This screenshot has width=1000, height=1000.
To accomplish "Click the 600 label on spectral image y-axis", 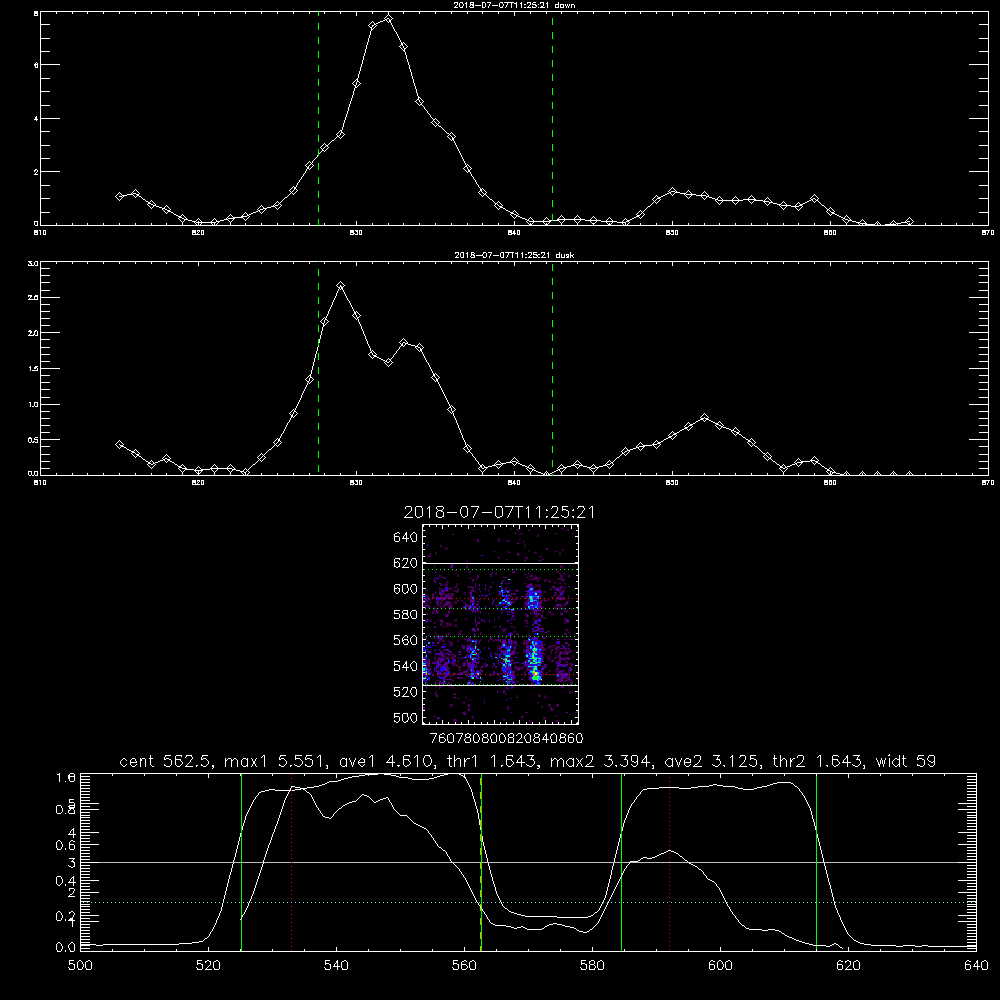I will click(405, 589).
